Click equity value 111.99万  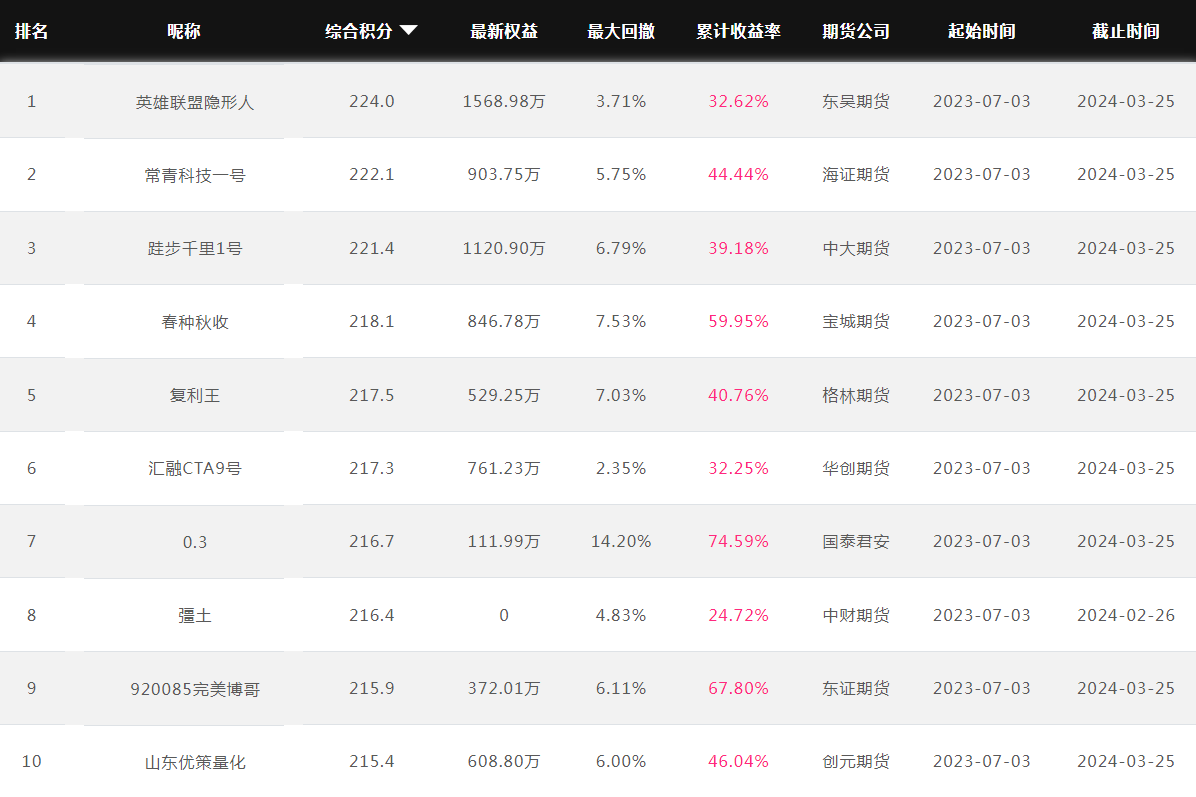[x=503, y=542]
